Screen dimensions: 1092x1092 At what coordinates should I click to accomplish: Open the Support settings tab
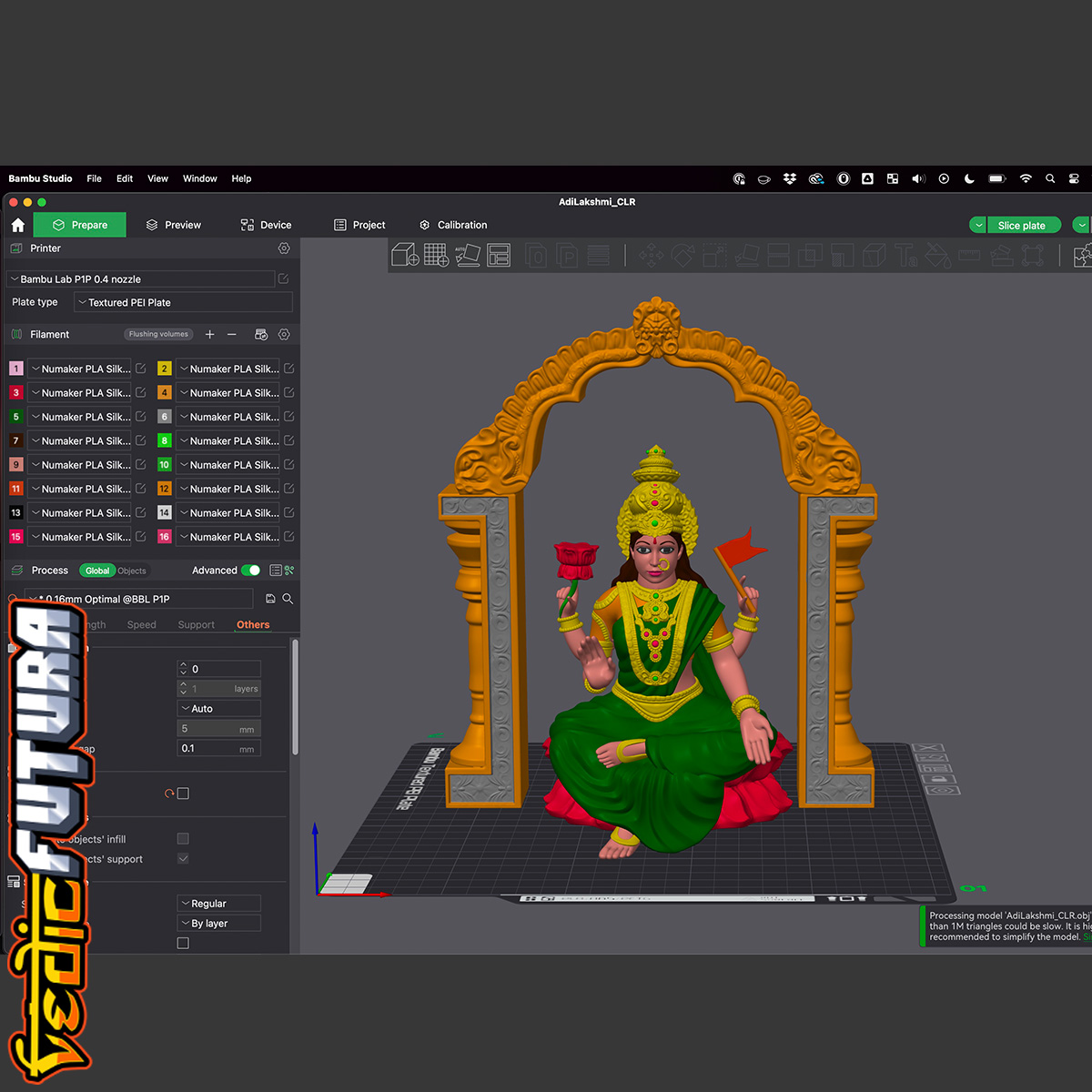click(197, 625)
